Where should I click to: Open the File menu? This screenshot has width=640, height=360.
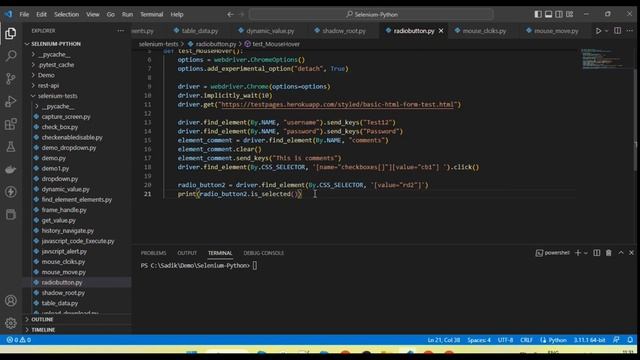(24, 14)
